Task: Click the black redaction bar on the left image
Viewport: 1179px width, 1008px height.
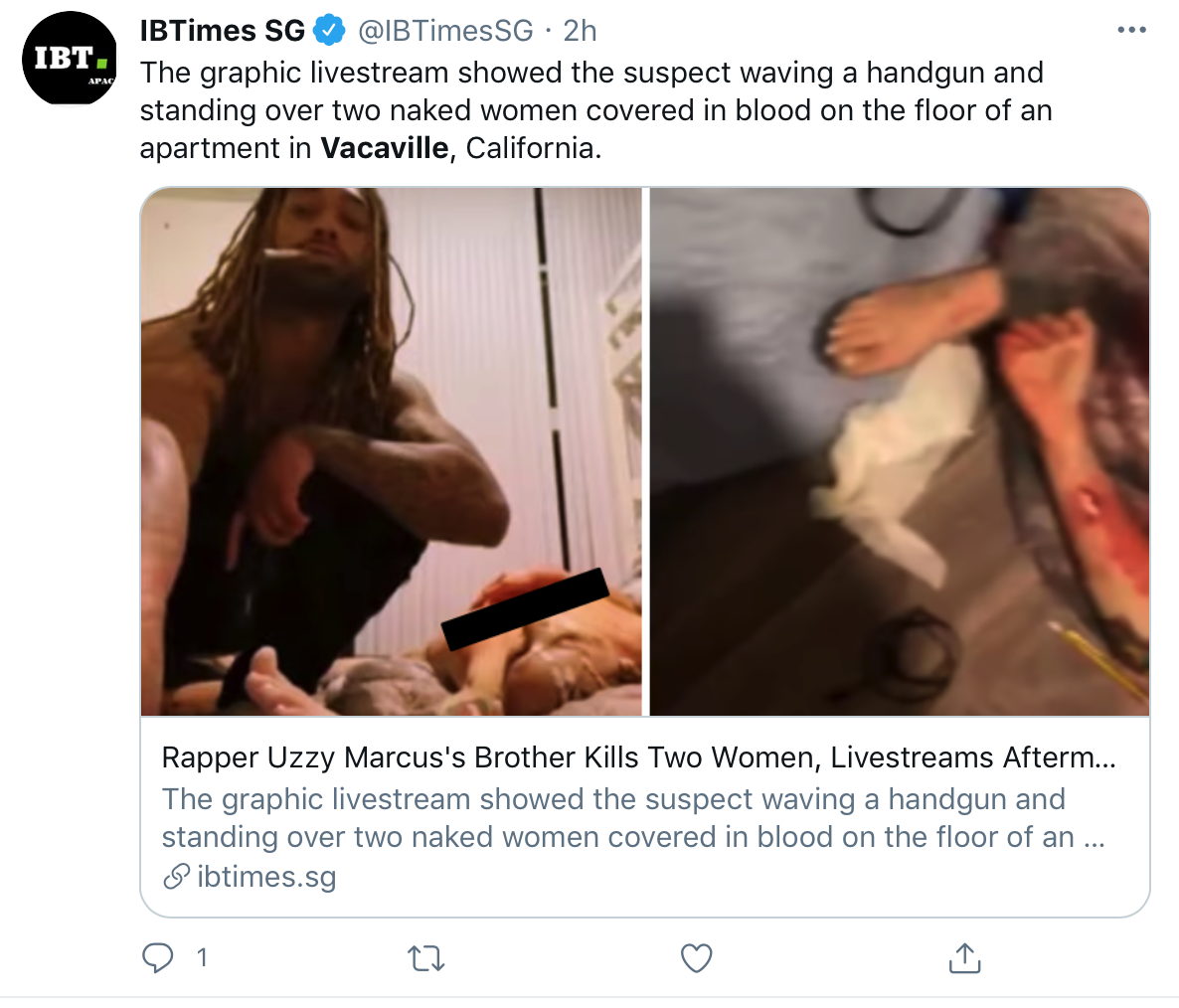Action: pos(524,609)
